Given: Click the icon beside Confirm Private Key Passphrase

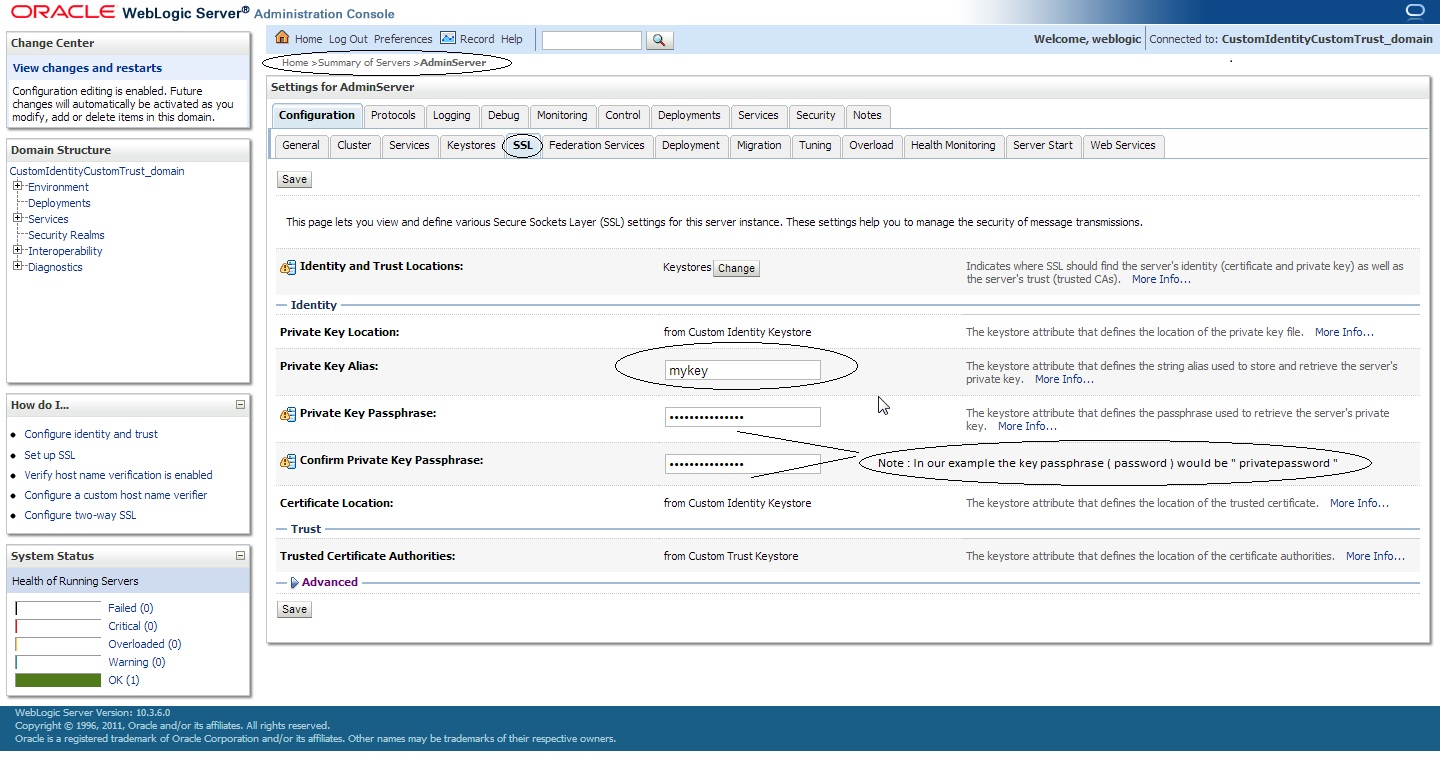Looking at the screenshot, I should point(288,462).
